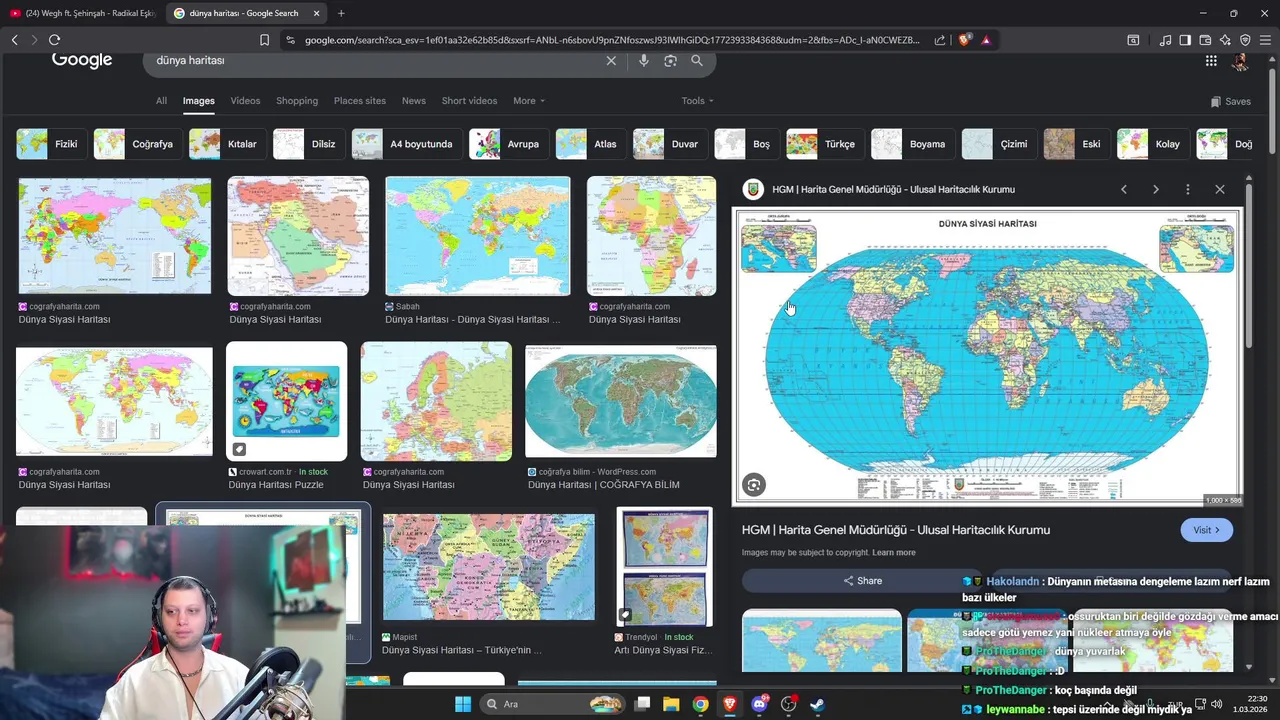Open the Saves collection
This screenshot has height=720, width=1280.
pos(1230,101)
